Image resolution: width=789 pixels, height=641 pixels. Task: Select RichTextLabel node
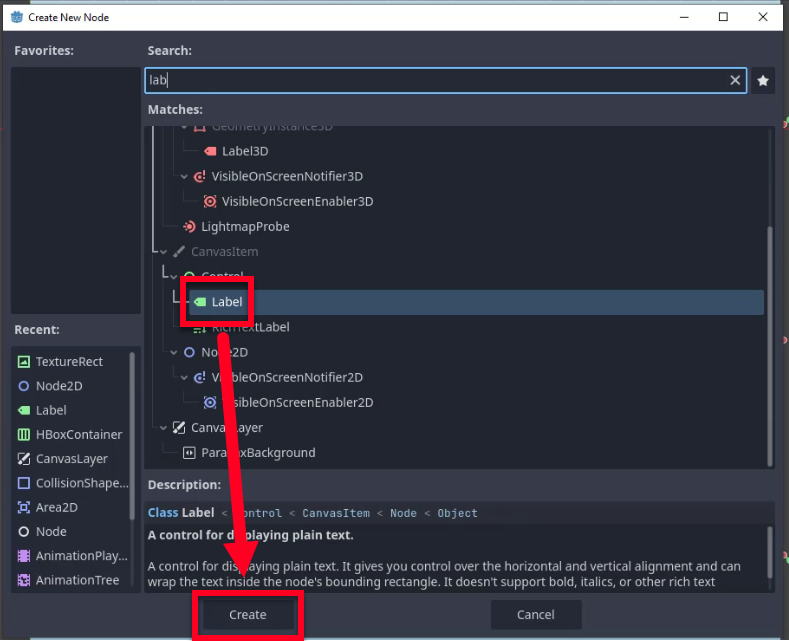[251, 327]
